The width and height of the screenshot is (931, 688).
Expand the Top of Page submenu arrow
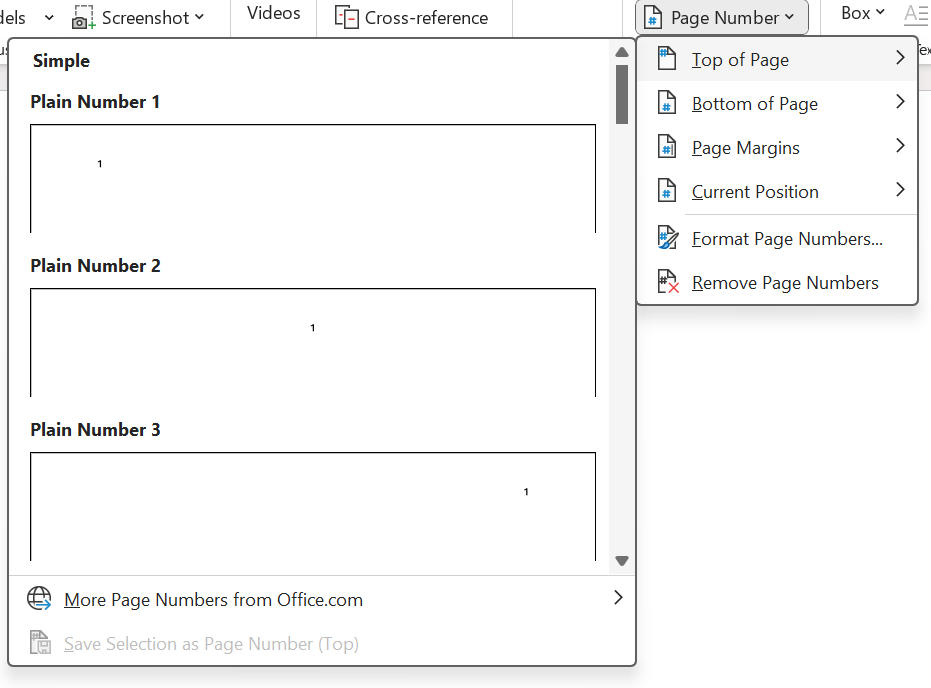pos(900,57)
